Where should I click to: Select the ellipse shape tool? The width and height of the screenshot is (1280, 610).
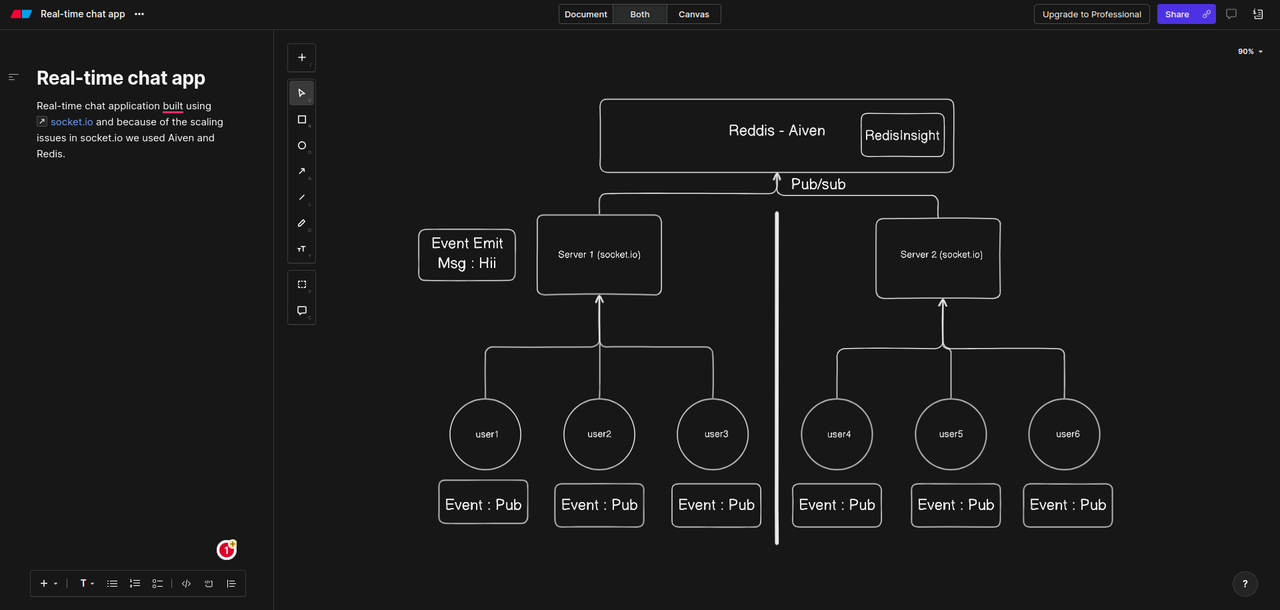click(x=302, y=145)
